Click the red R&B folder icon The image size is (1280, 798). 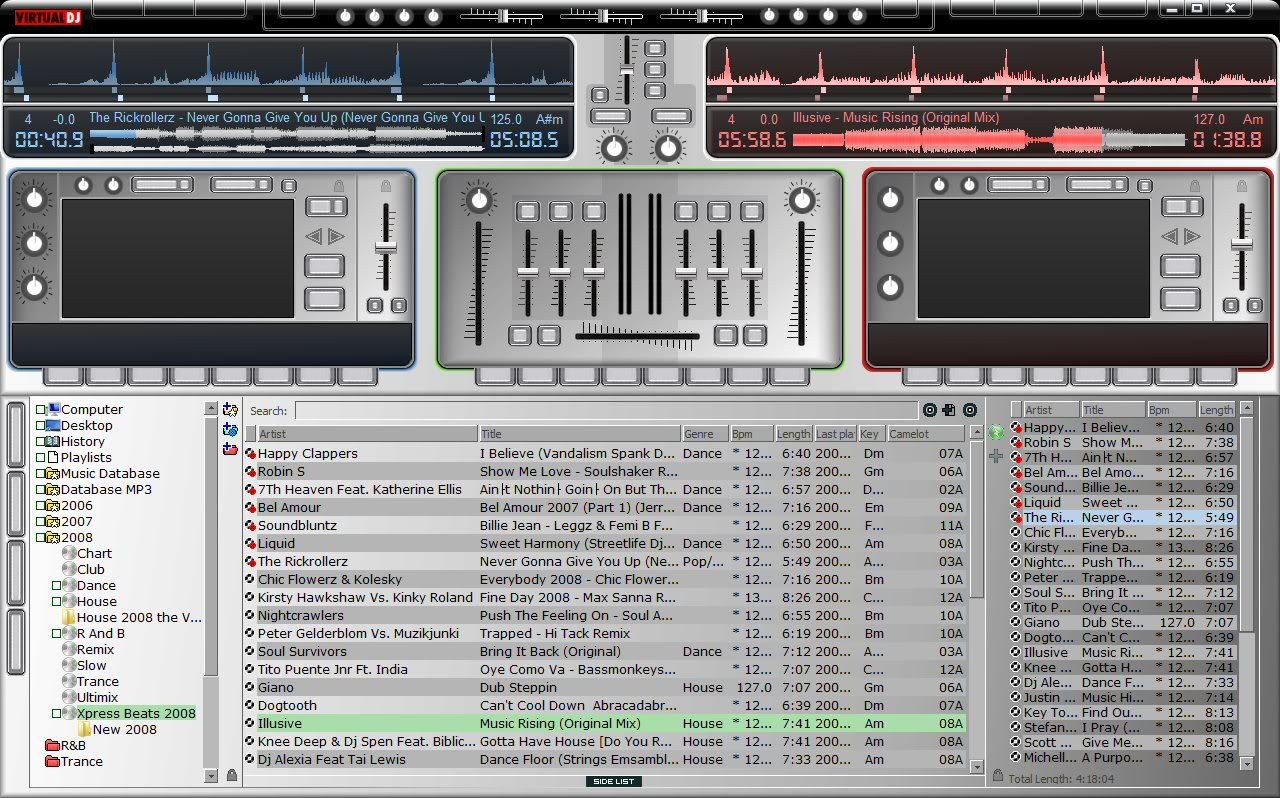tap(53, 745)
